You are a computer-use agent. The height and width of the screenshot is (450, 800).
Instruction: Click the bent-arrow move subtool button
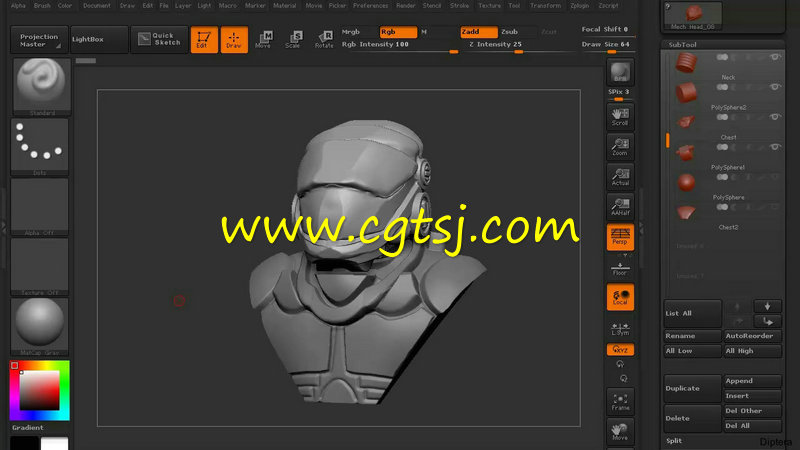tap(767, 321)
